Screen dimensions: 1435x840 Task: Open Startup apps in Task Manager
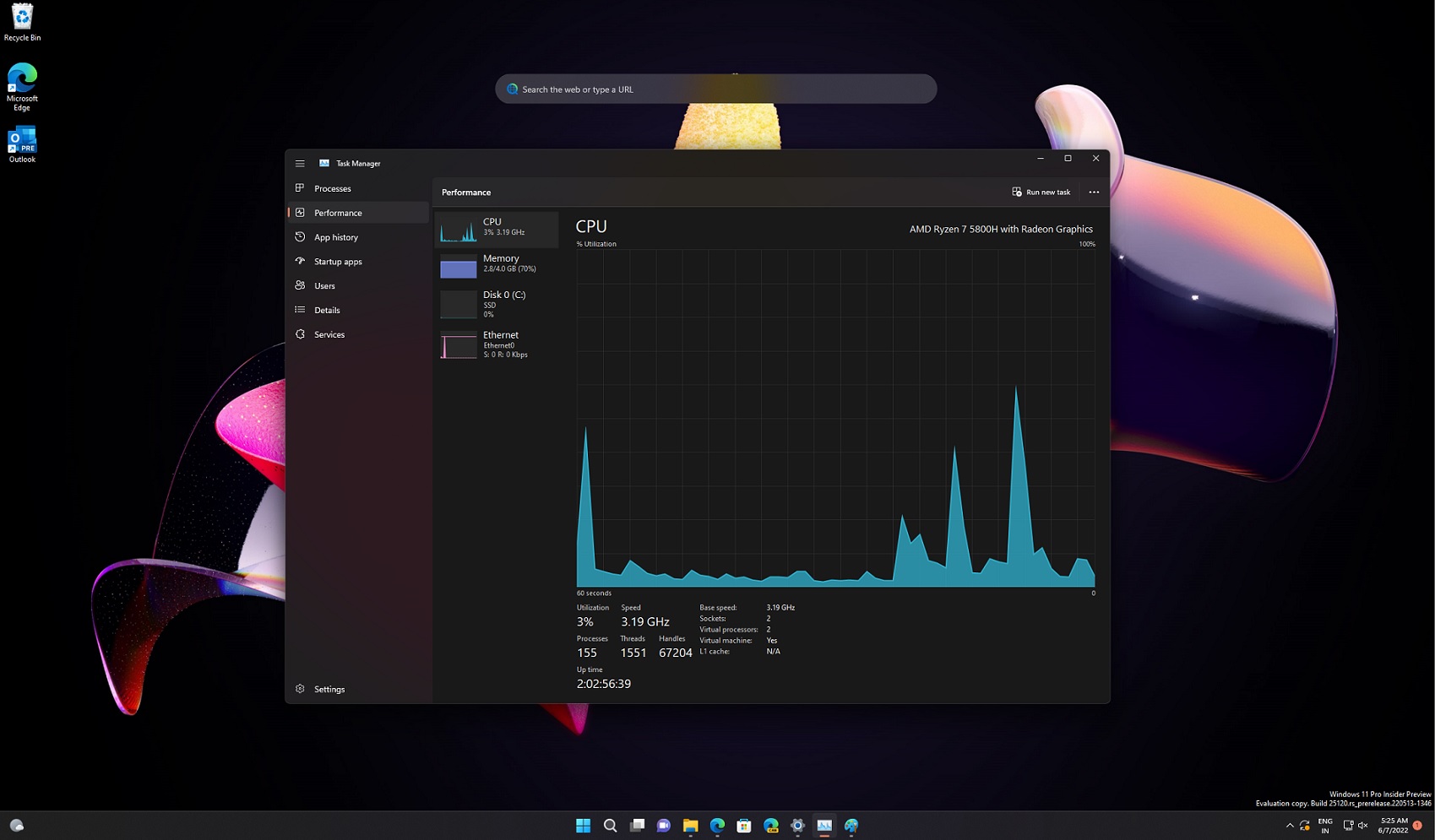coord(301,262)
